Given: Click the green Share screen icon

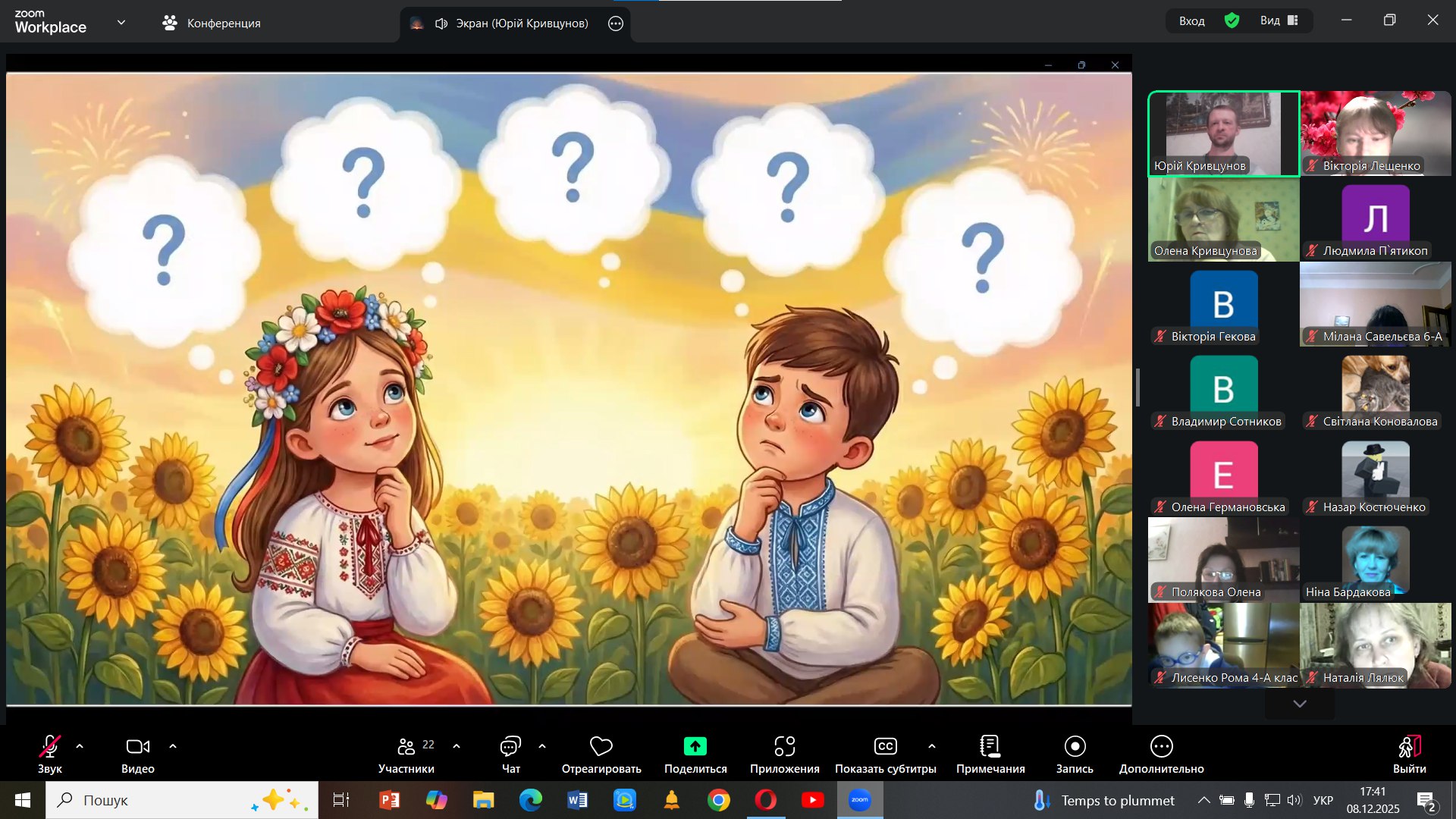Looking at the screenshot, I should (695, 747).
